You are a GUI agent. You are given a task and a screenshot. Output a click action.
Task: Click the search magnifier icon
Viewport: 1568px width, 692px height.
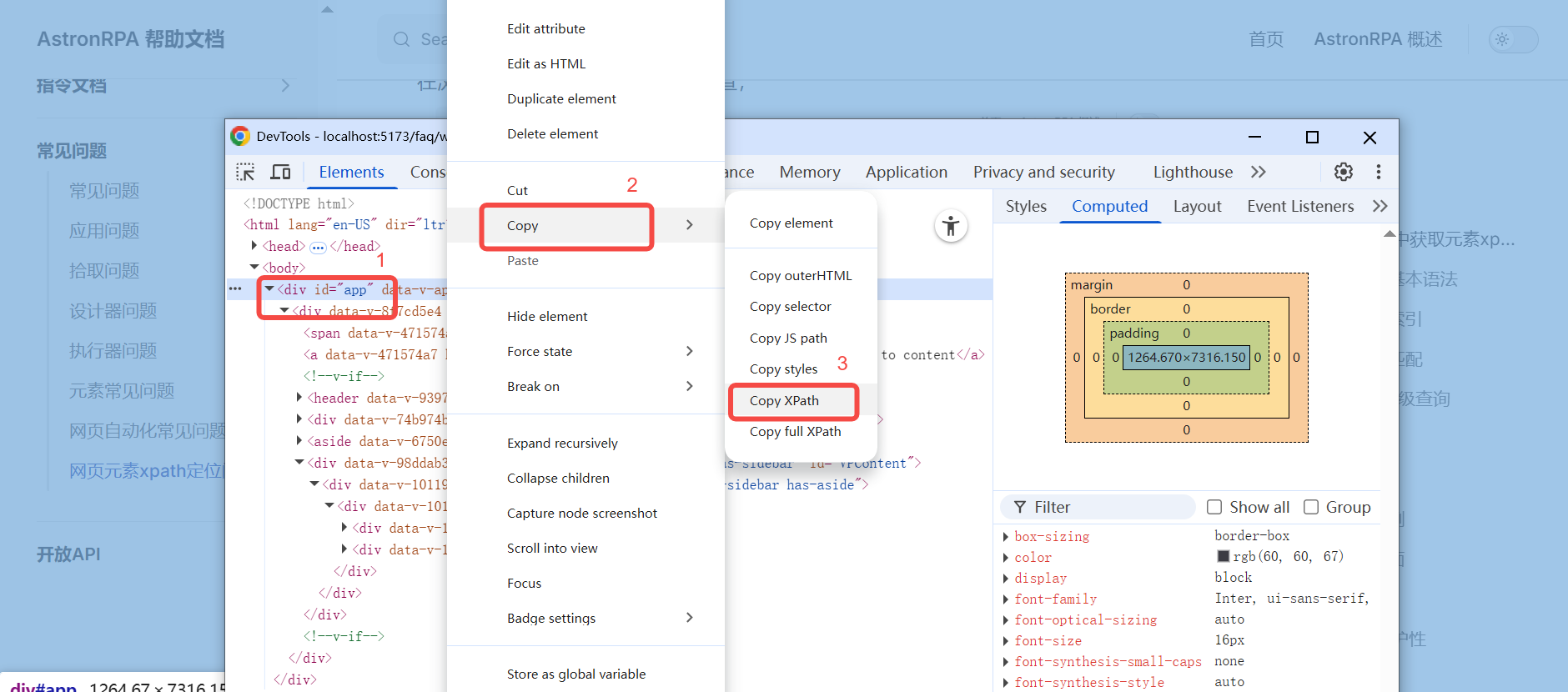tap(401, 39)
